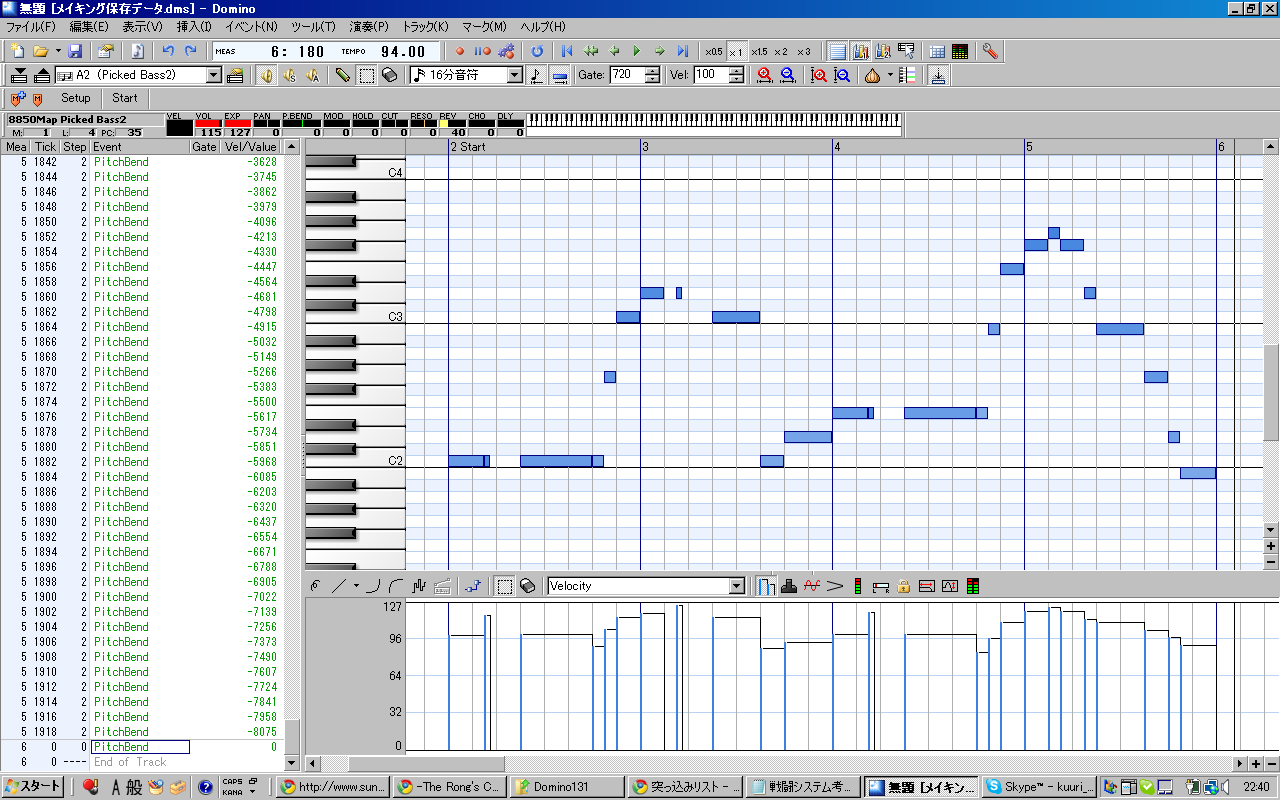Toggle the rectangle selection tool

367,75
